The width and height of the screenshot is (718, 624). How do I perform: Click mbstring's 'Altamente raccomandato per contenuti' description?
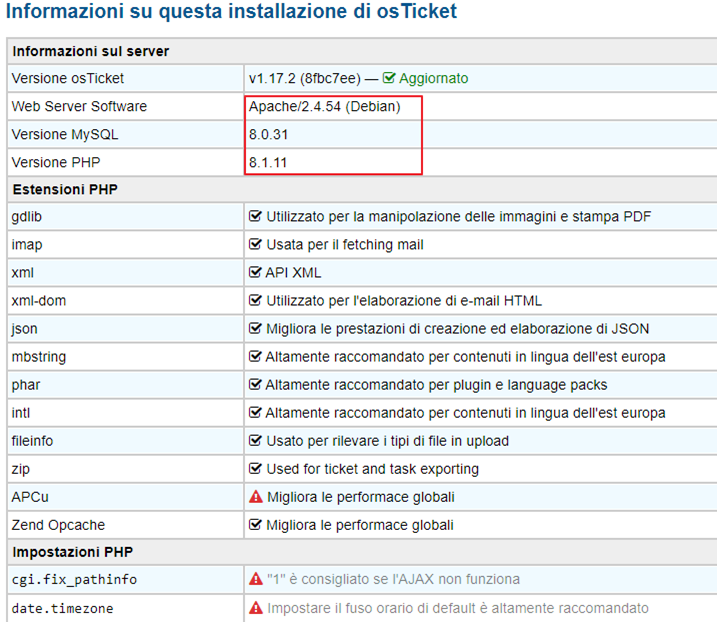coord(465,357)
